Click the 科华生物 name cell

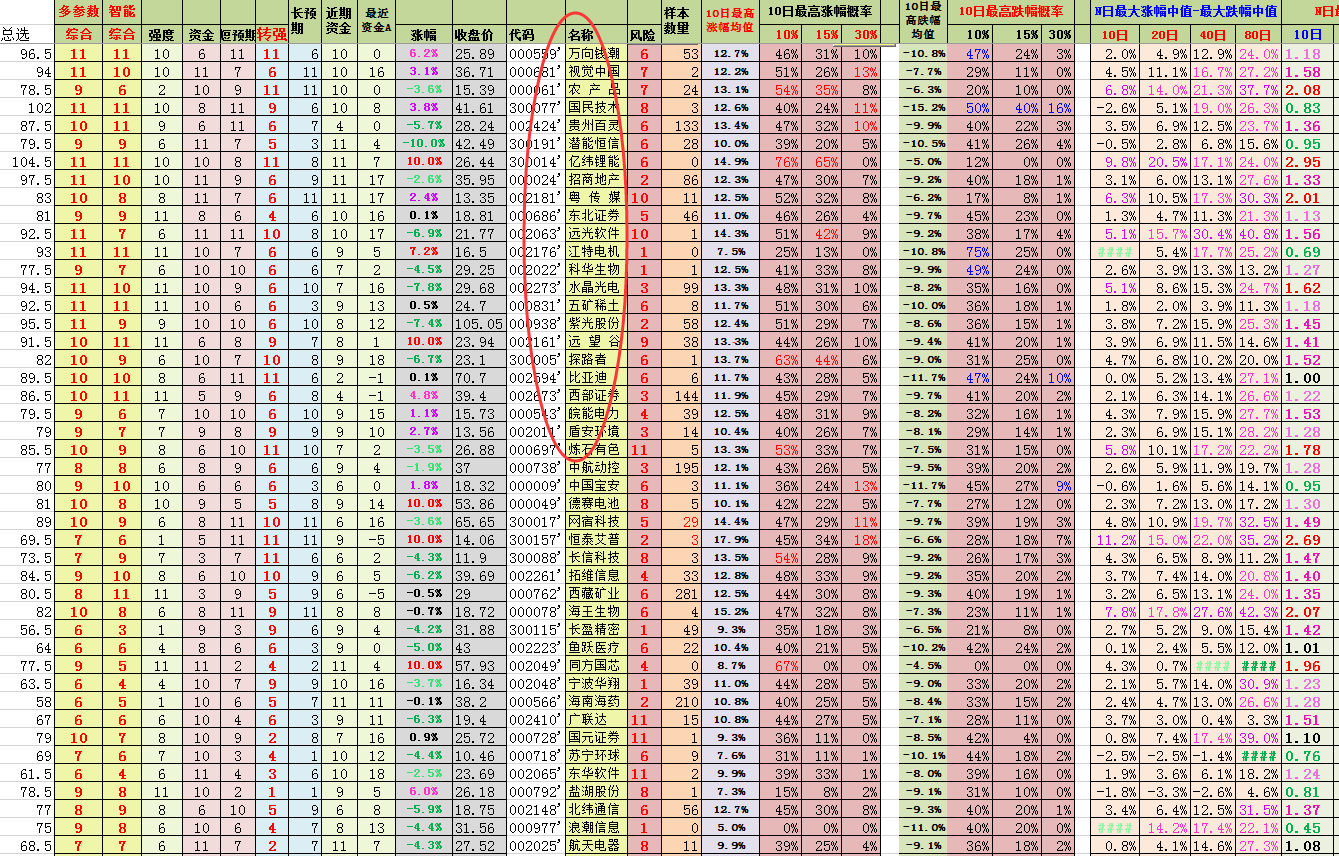point(596,269)
